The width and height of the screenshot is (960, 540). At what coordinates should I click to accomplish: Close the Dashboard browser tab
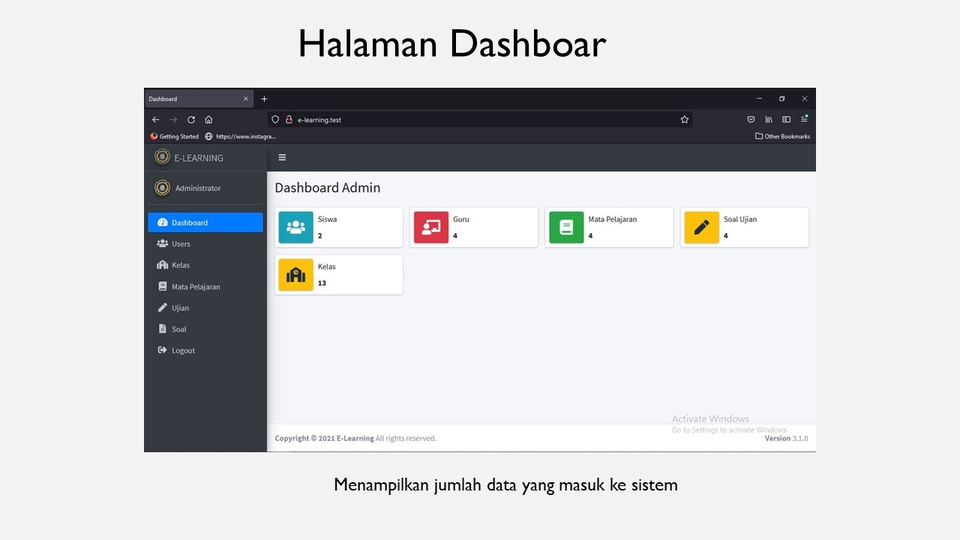click(246, 99)
